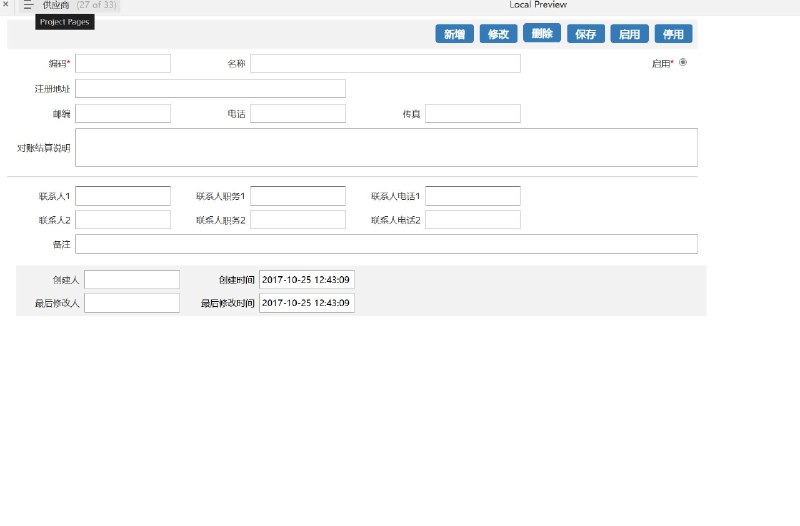Click the 最后修改时间 label
800x526 pixels.
[227, 303]
